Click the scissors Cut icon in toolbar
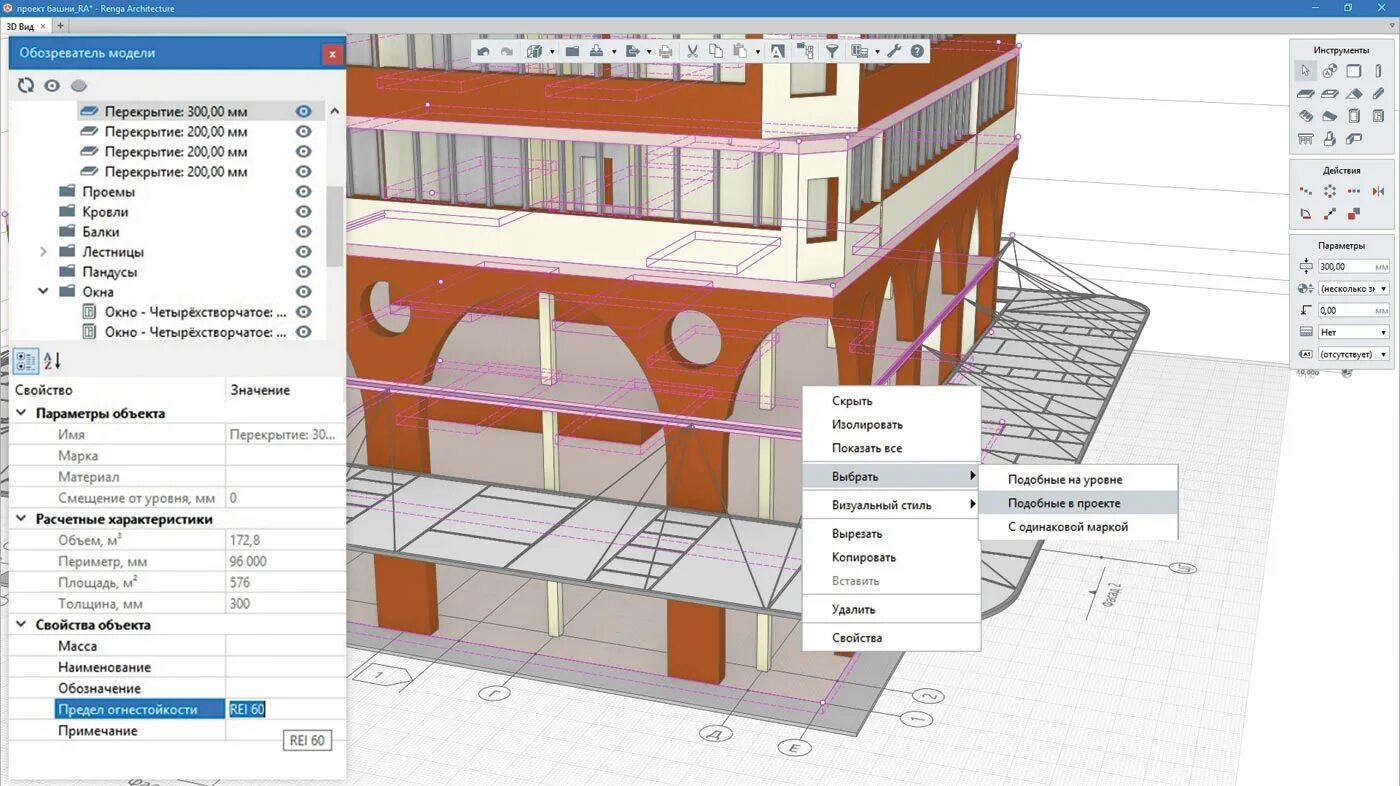This screenshot has height=786, width=1400. pos(692,51)
